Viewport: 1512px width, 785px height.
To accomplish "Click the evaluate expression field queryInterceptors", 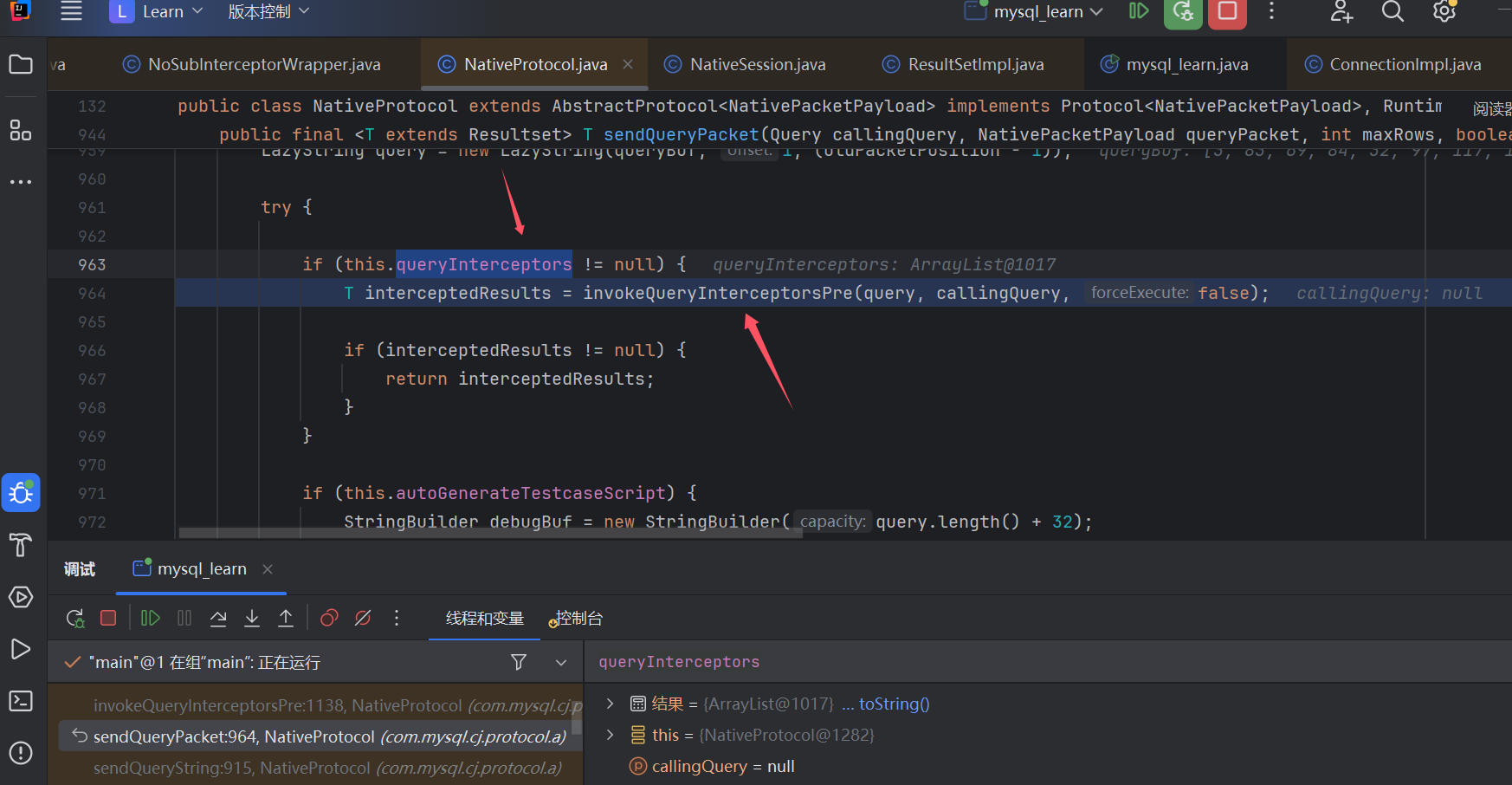I will [x=1048, y=662].
